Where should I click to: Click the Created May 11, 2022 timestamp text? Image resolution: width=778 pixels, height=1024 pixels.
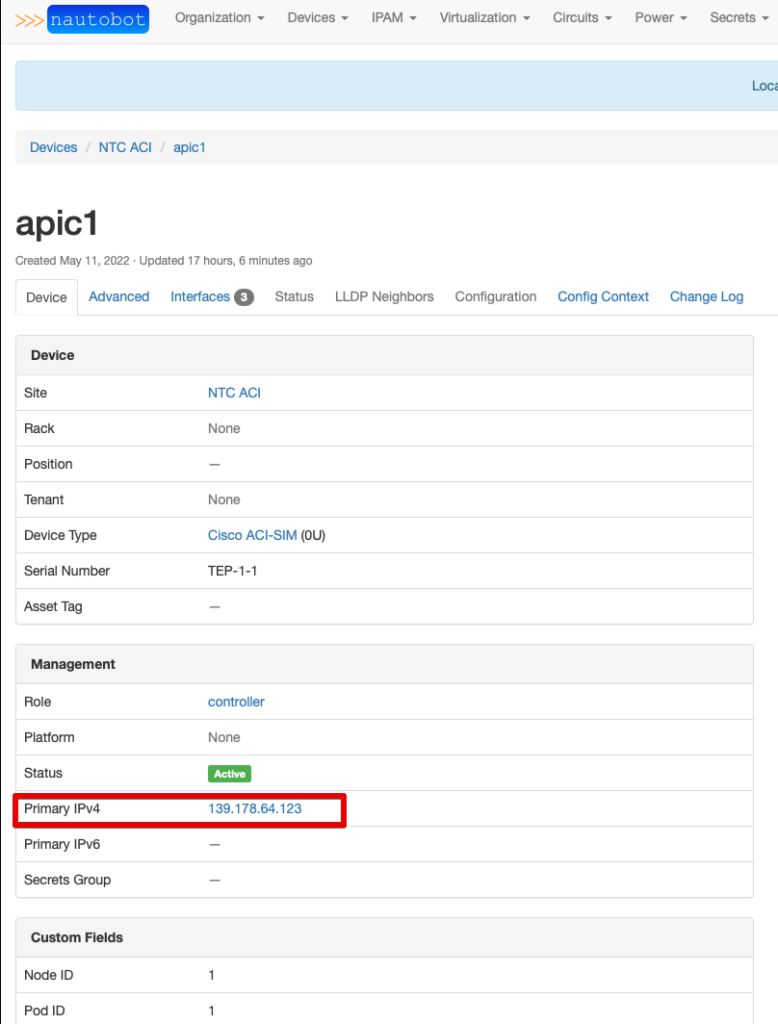(x=73, y=261)
